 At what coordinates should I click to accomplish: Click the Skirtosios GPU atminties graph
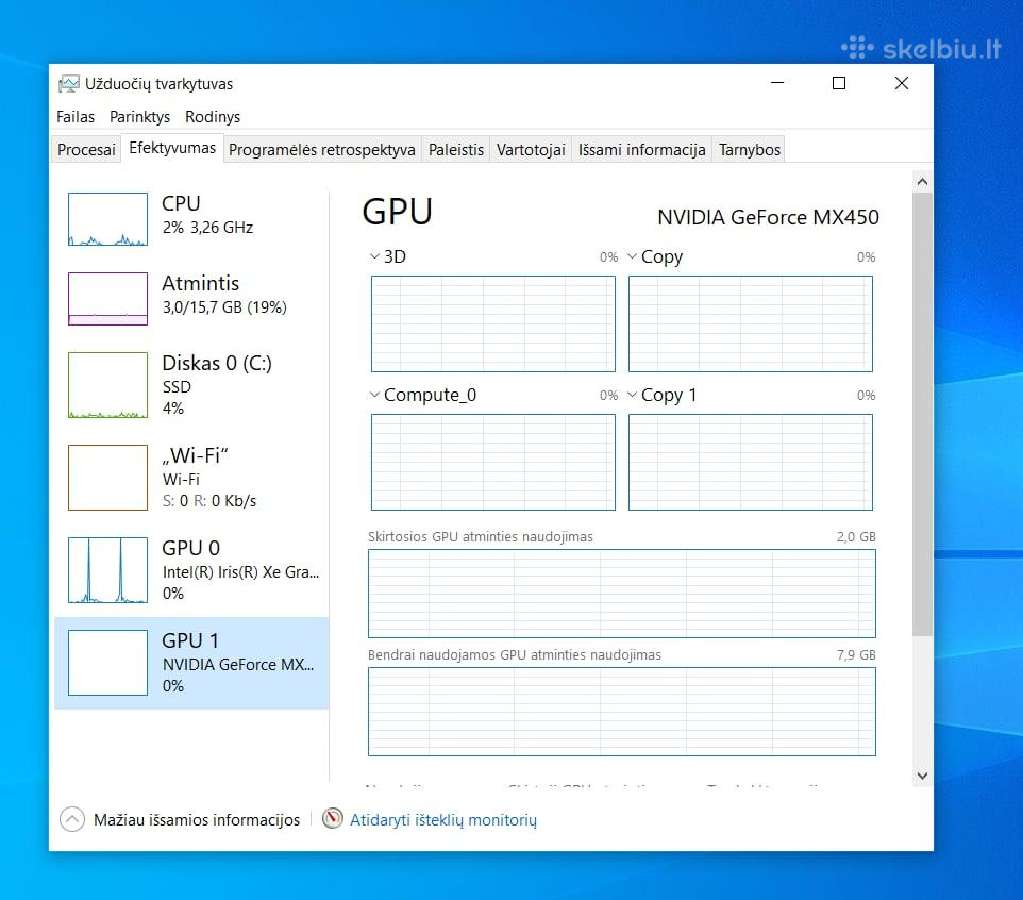[x=622, y=593]
